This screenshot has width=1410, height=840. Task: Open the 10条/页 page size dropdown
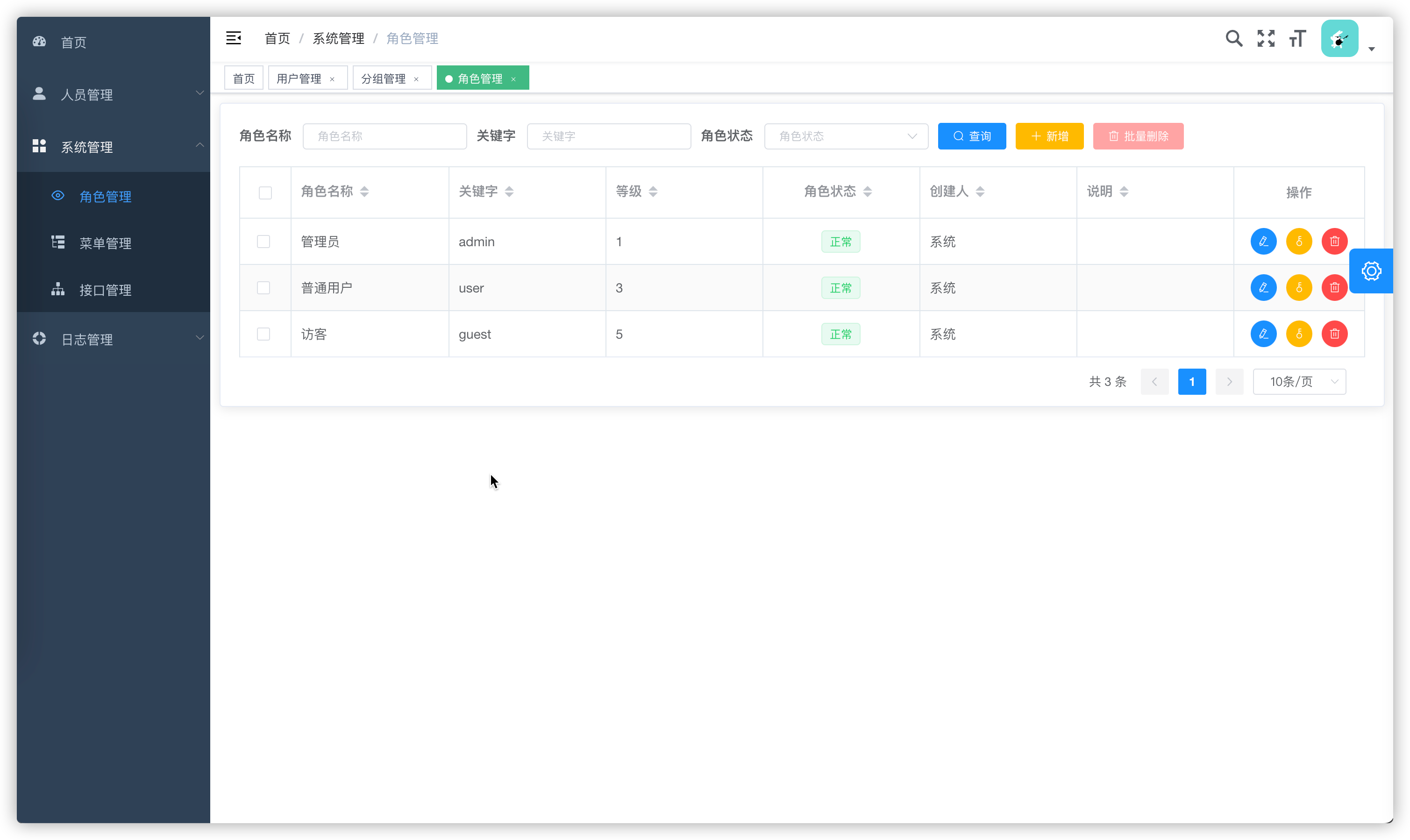(1299, 382)
